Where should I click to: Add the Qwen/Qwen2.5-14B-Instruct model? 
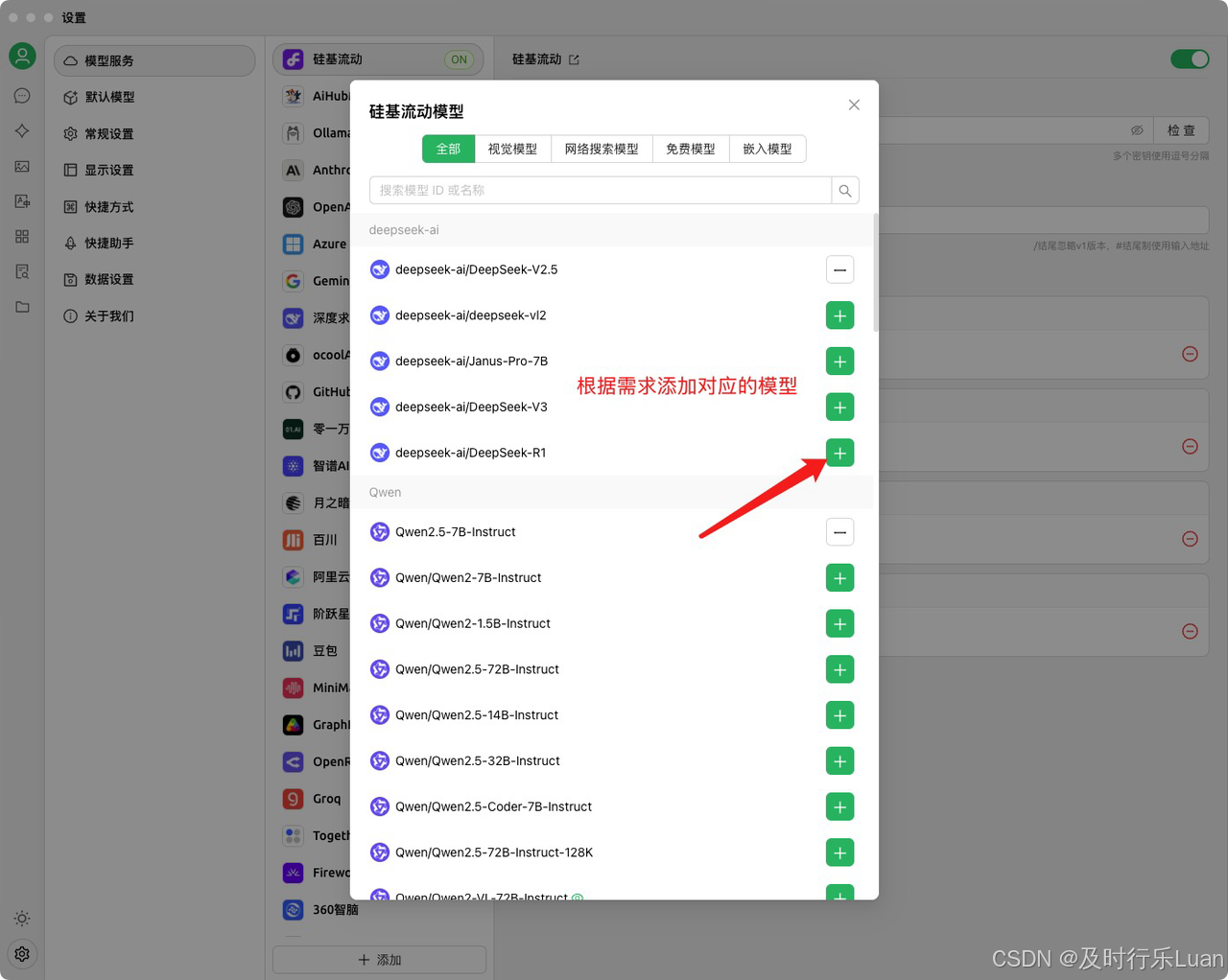(x=839, y=715)
